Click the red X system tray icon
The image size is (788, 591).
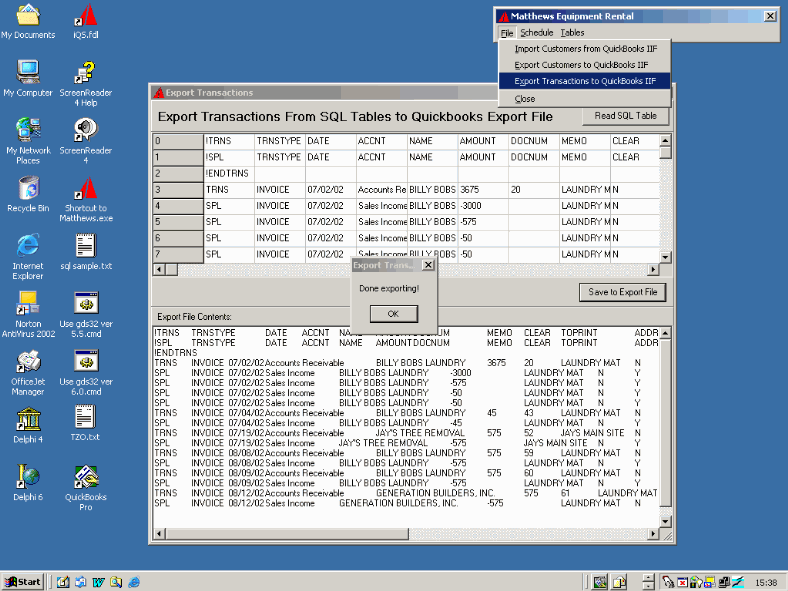click(x=682, y=582)
